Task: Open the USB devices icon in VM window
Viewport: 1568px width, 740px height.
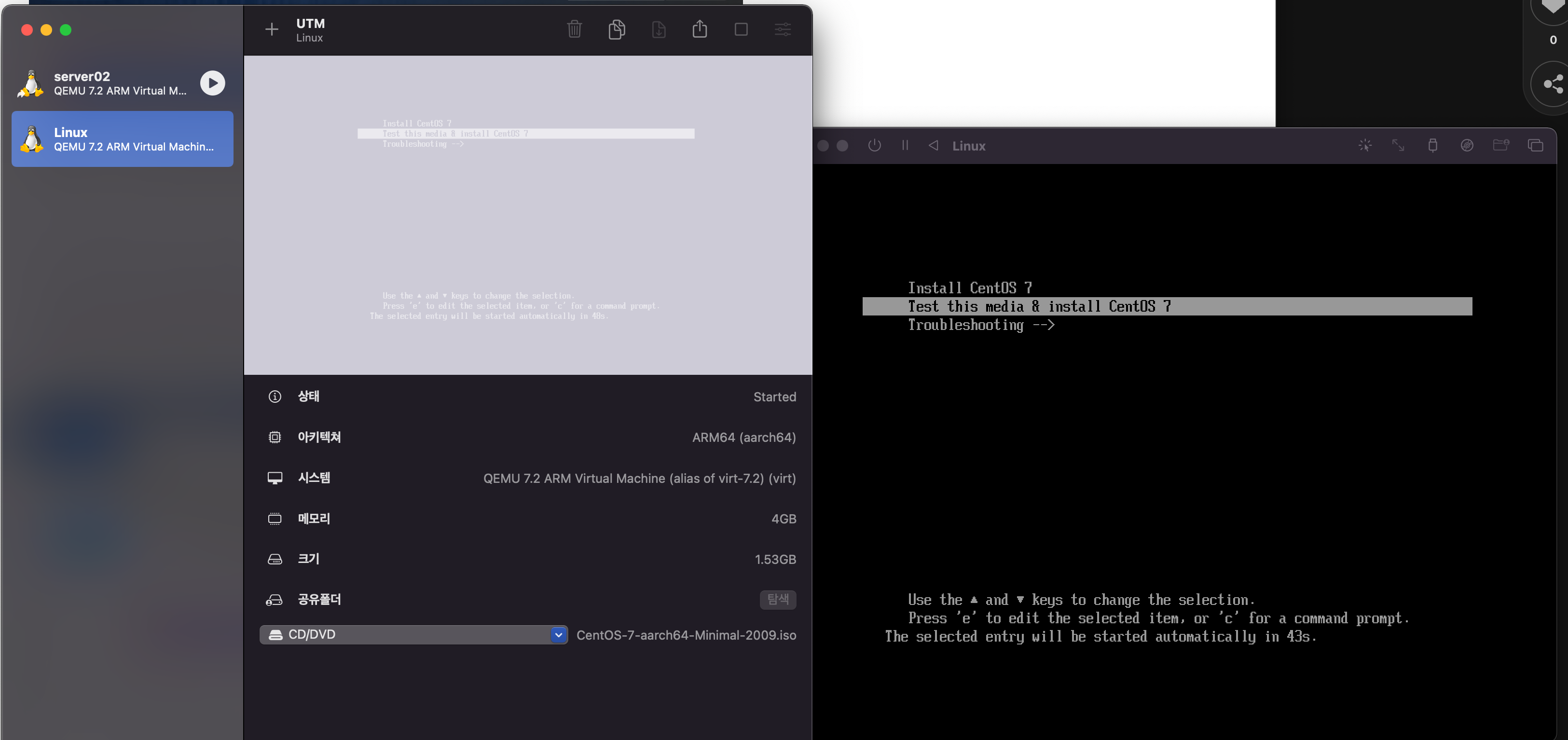Action: [x=1432, y=146]
